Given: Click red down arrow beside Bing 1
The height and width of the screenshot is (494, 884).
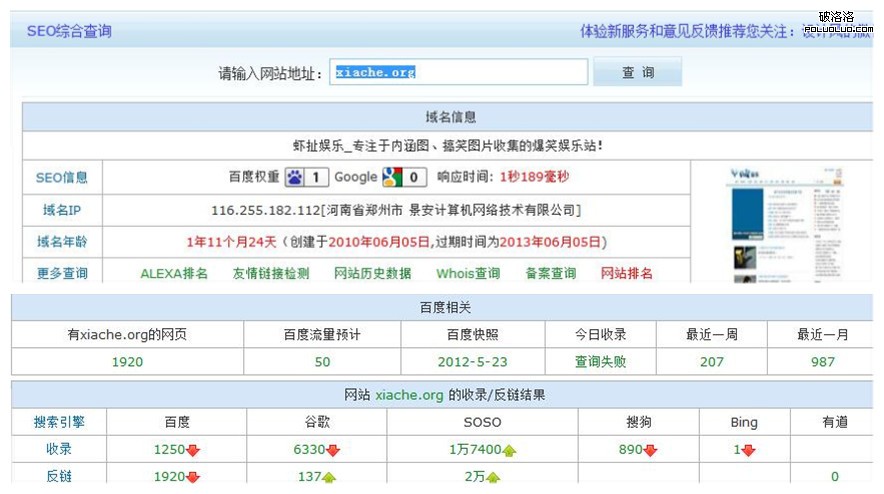Looking at the screenshot, I should tap(749, 451).
